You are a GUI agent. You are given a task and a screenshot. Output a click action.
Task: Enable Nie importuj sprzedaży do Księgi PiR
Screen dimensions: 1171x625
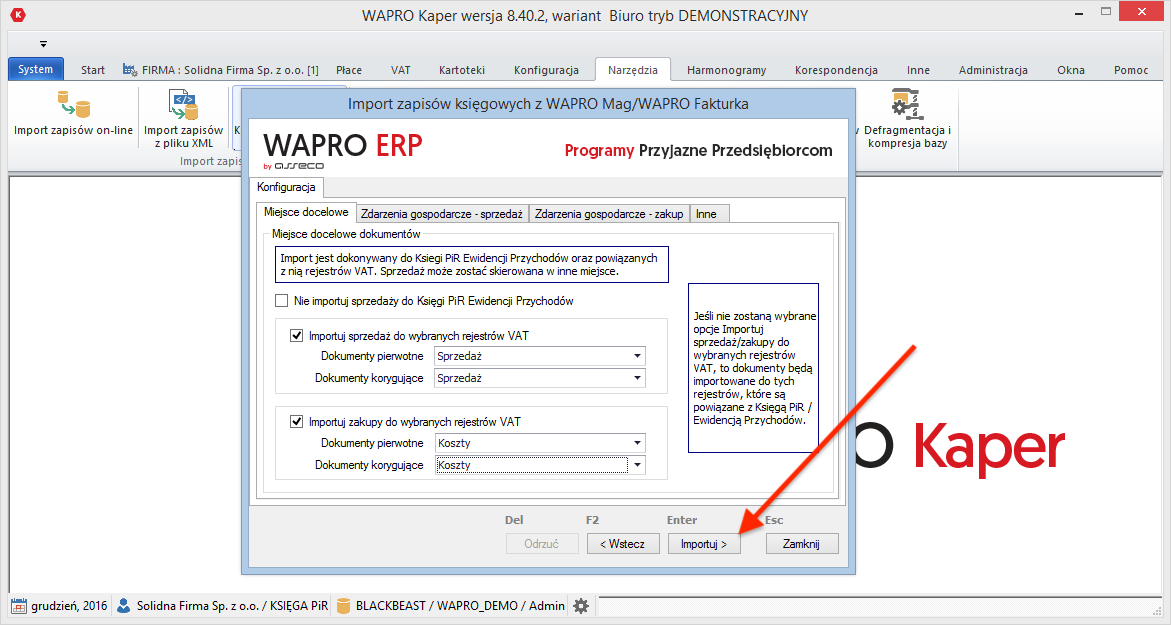tap(281, 300)
